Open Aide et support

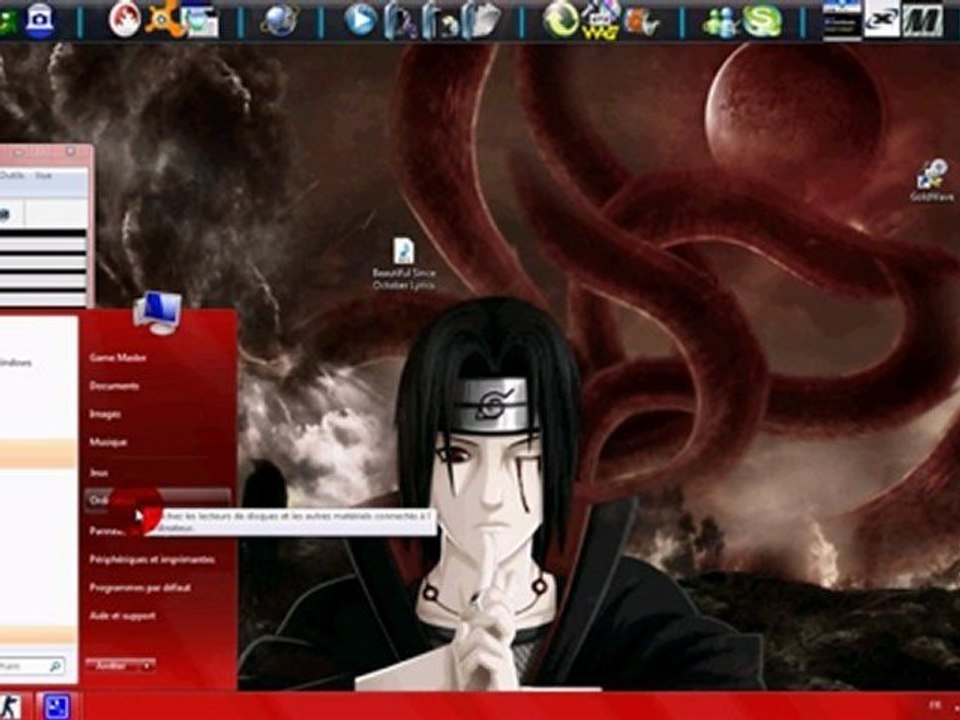(122, 616)
